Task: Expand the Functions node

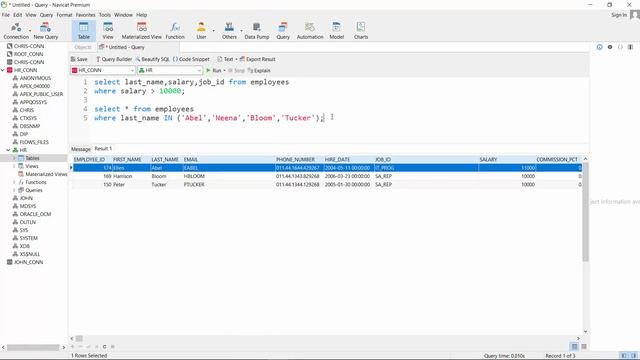Action: pos(14,182)
